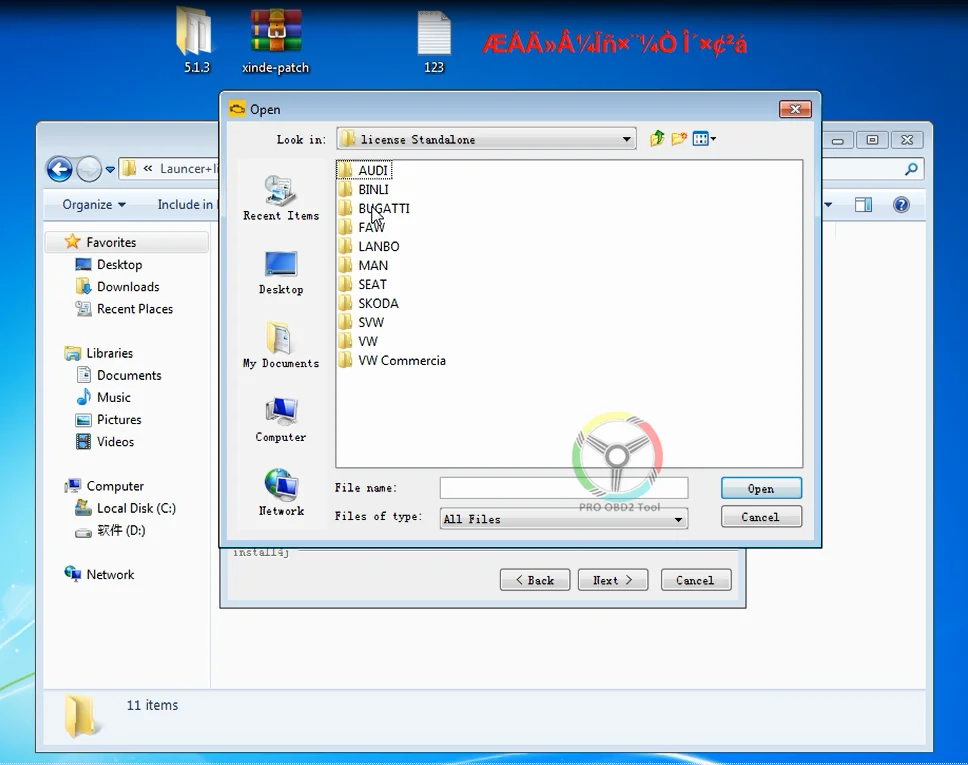Go forward in Explorer window
The width and height of the screenshot is (968, 765).
pos(88,169)
